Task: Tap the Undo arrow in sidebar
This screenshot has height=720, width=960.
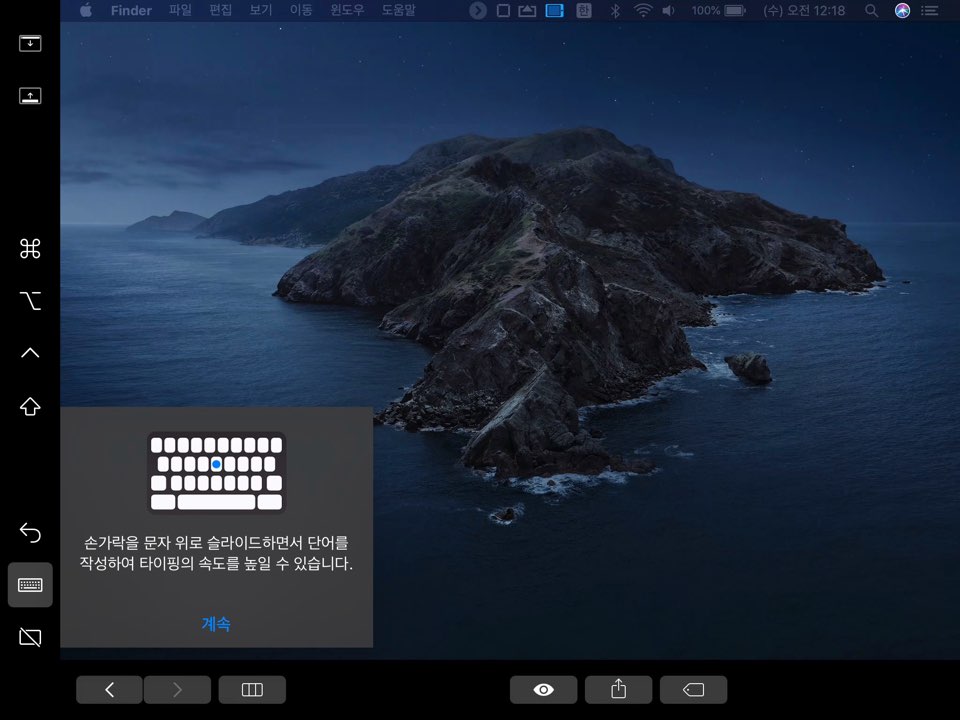Action: pyautogui.click(x=30, y=532)
